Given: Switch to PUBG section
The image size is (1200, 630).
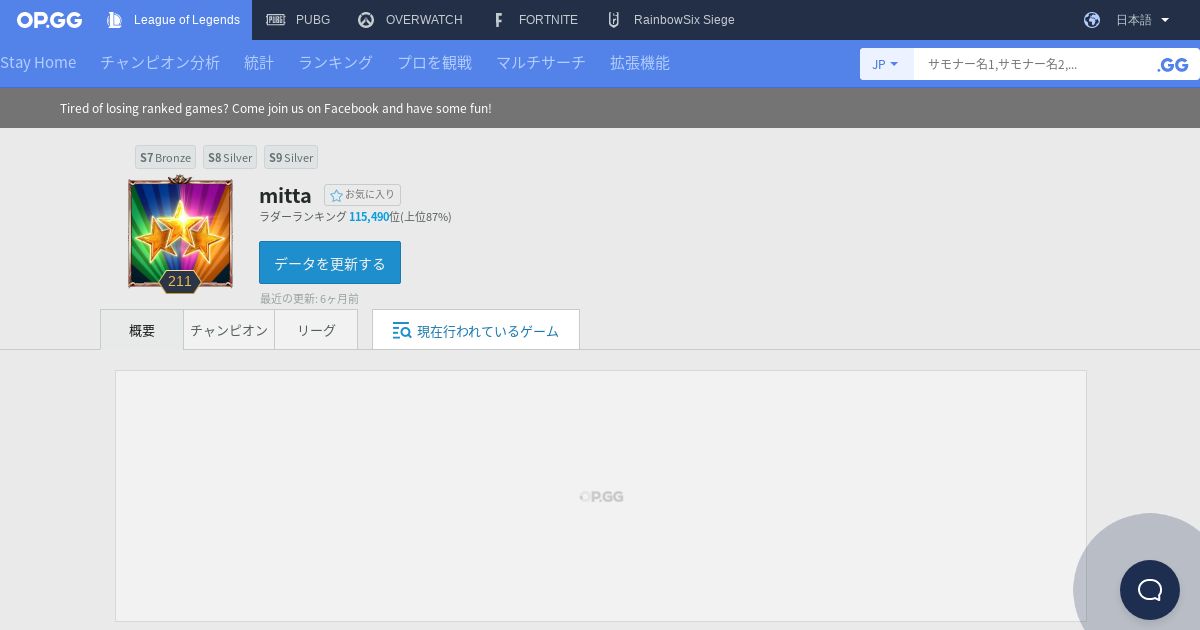Looking at the screenshot, I should (x=298, y=20).
